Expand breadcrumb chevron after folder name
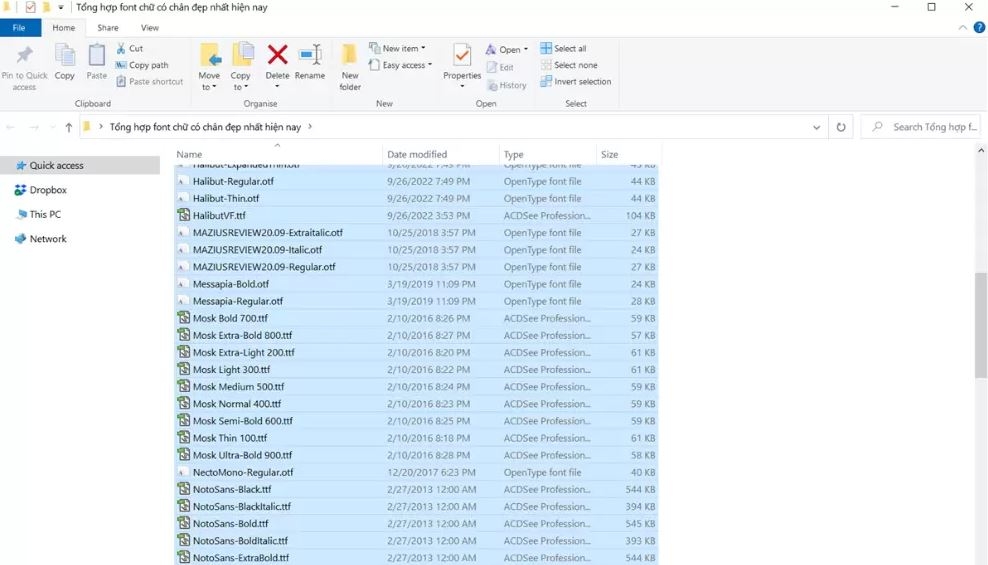Image resolution: width=988 pixels, height=565 pixels. click(x=310, y=127)
